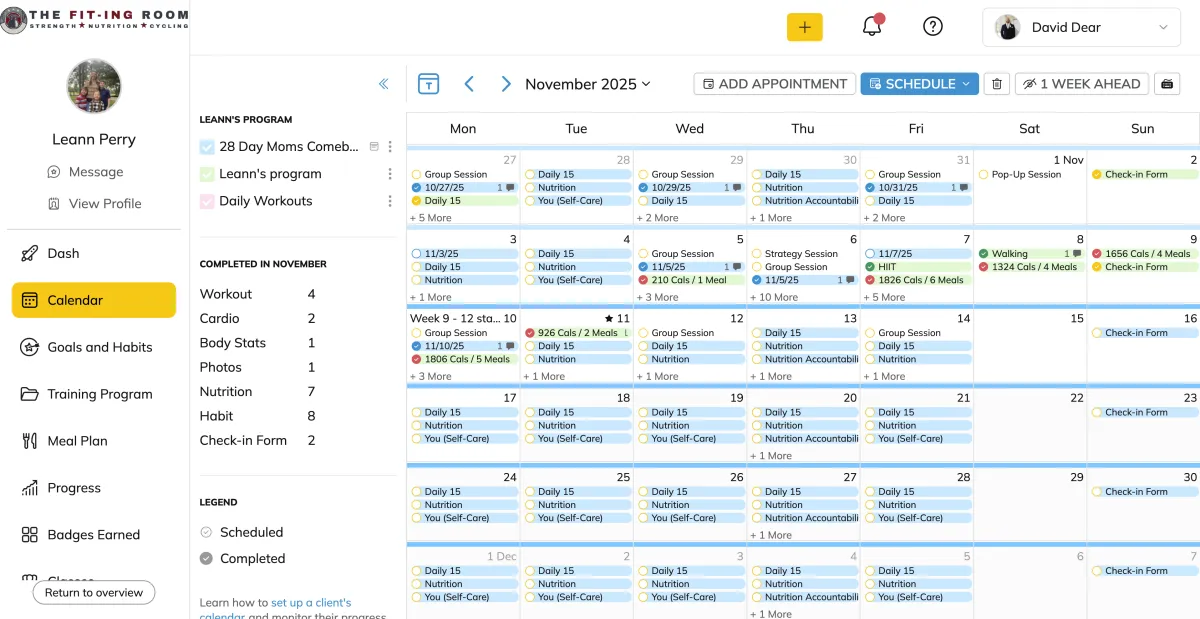1200x619 pixels.
Task: Open the 1826 Cals / 6 Meals entry
Action: 917,280
